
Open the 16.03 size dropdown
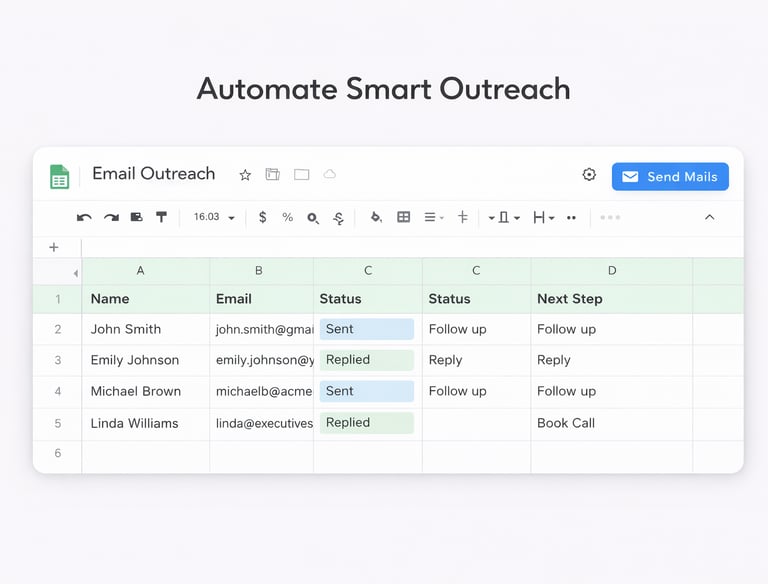pyautogui.click(x=214, y=217)
